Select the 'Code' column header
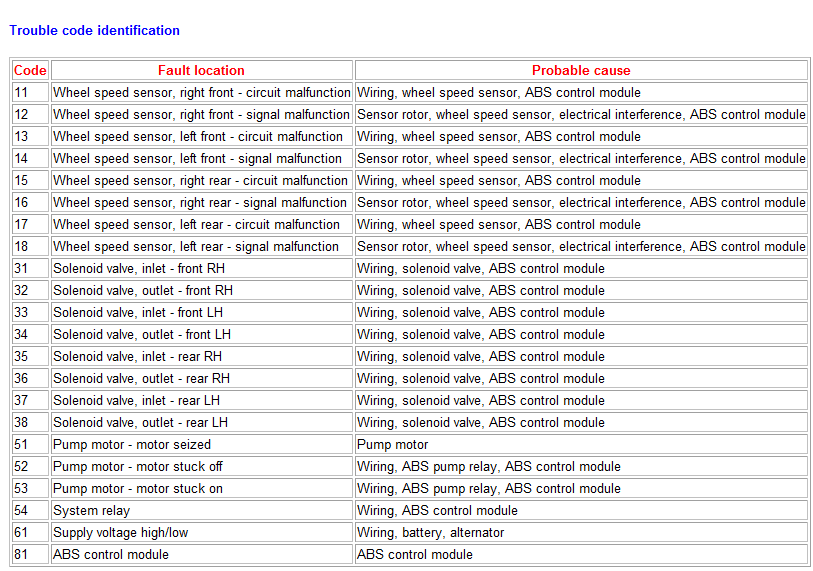813x571 pixels. pyautogui.click(x=30, y=70)
